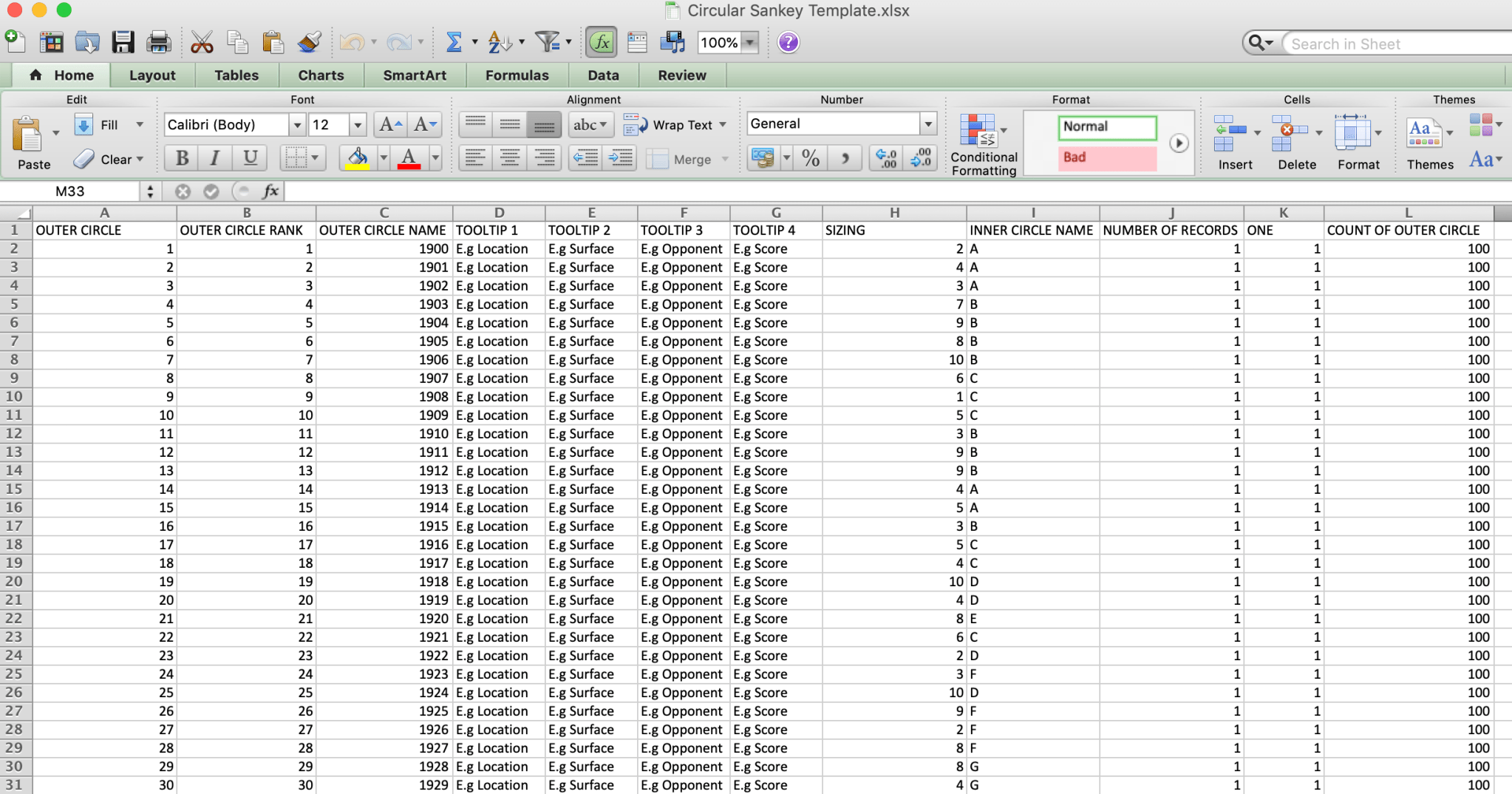The image size is (1512, 794).
Task: Click the Save floppy disk icon
Action: [123, 42]
